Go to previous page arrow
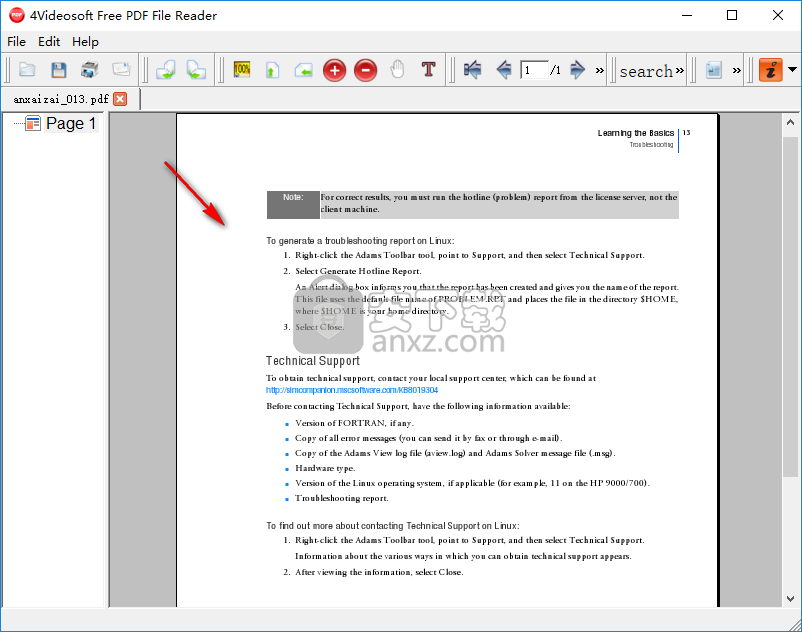 [x=504, y=70]
